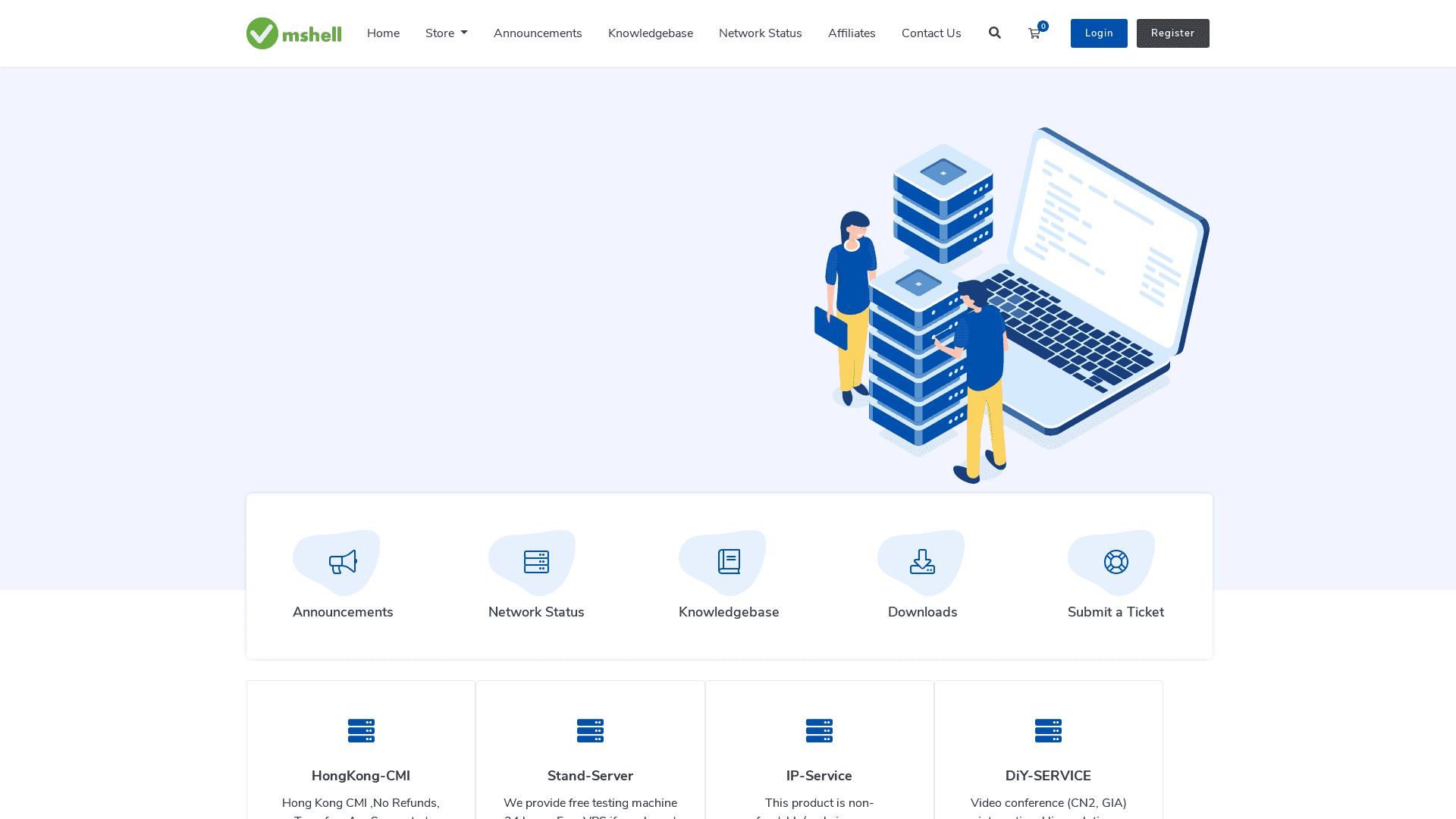Open the search magnifier icon
Image resolution: width=1456 pixels, height=819 pixels.
pos(995,33)
